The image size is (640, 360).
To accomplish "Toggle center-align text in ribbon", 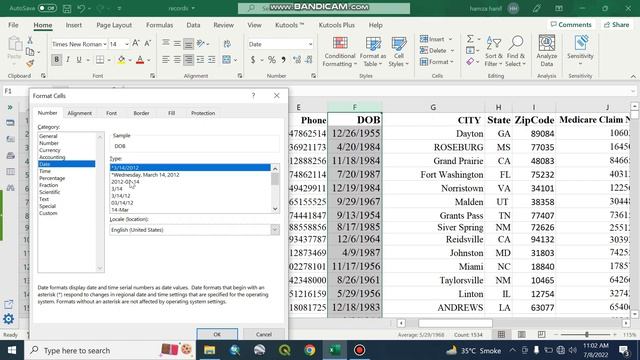I will click(177, 60).
